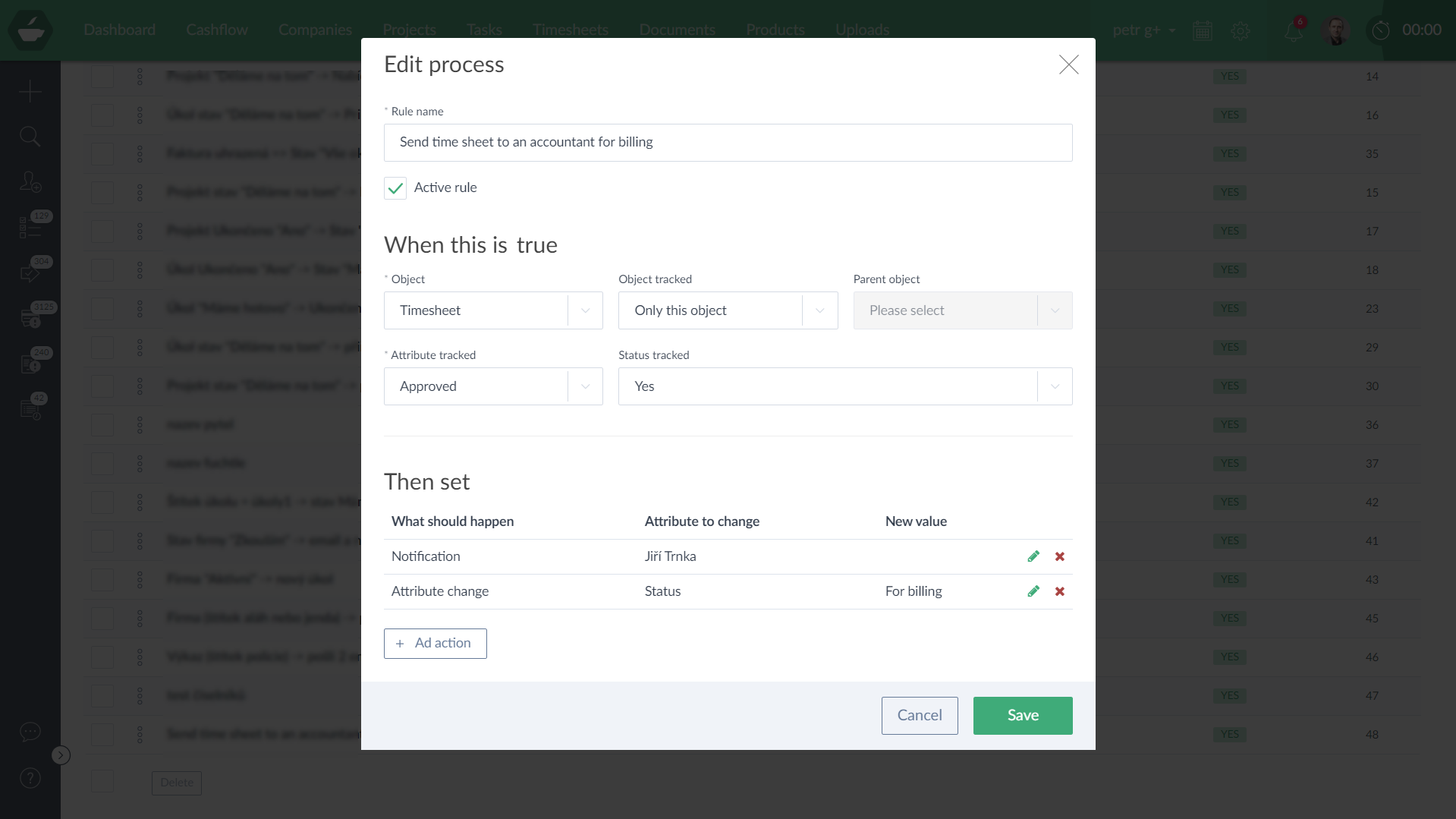Open the chat bubble icon in sidebar
The image size is (1456, 819).
30,732
